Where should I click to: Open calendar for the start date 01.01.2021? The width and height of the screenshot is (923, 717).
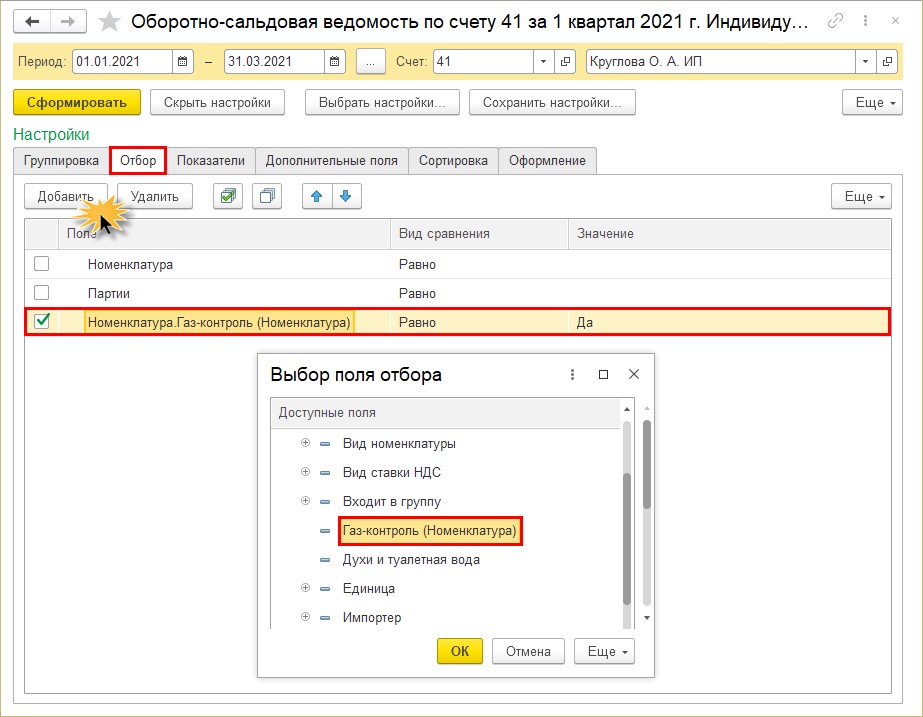click(x=183, y=62)
